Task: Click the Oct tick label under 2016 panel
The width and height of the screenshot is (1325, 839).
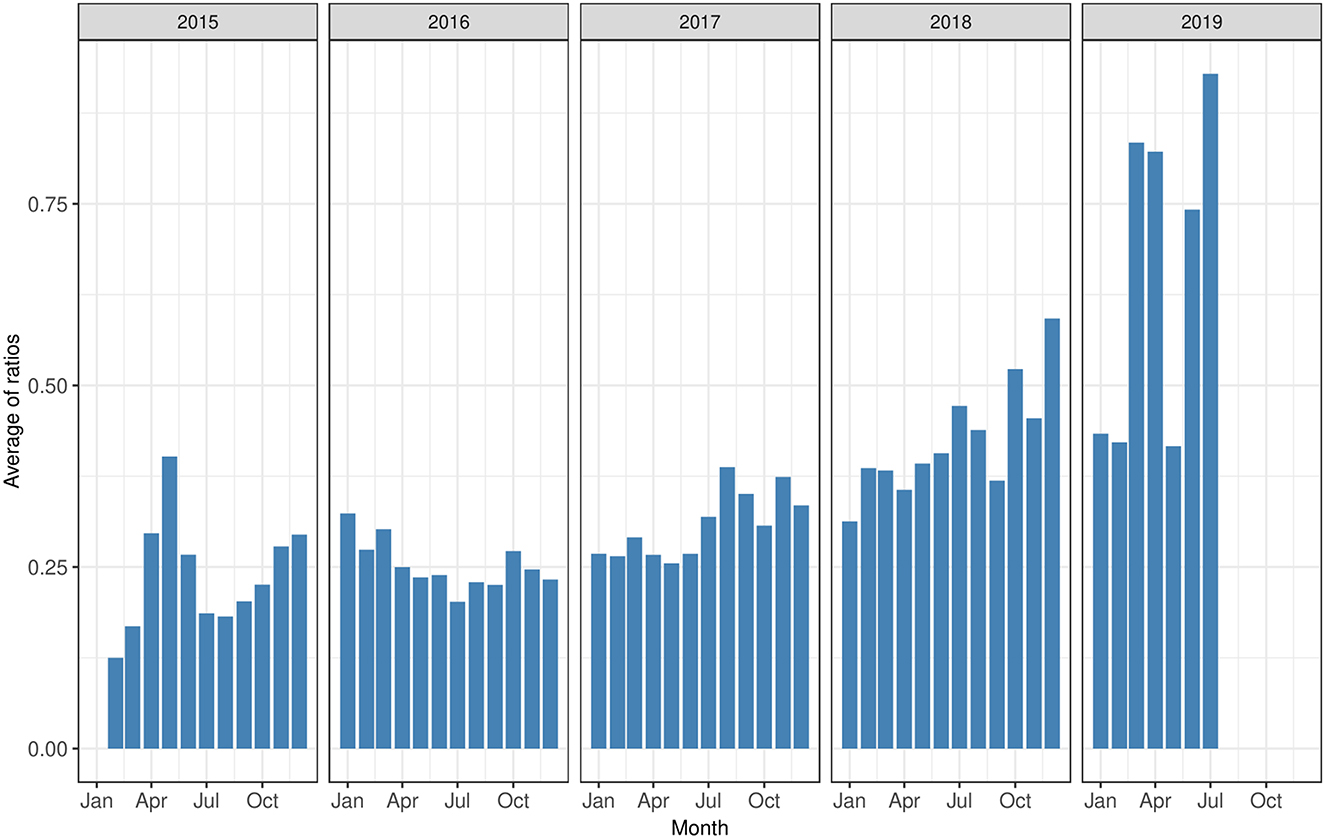Action: tap(513, 802)
